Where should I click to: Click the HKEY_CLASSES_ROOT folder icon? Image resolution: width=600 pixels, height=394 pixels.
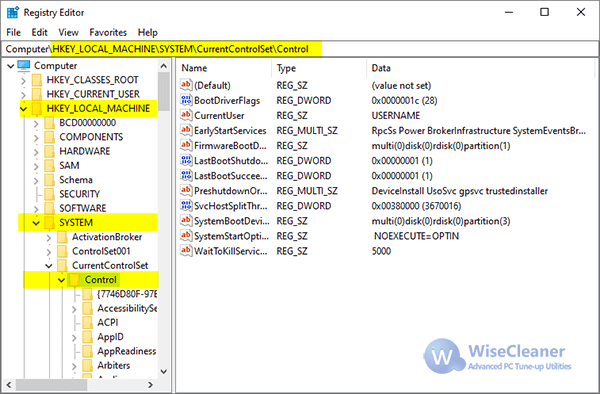37,80
